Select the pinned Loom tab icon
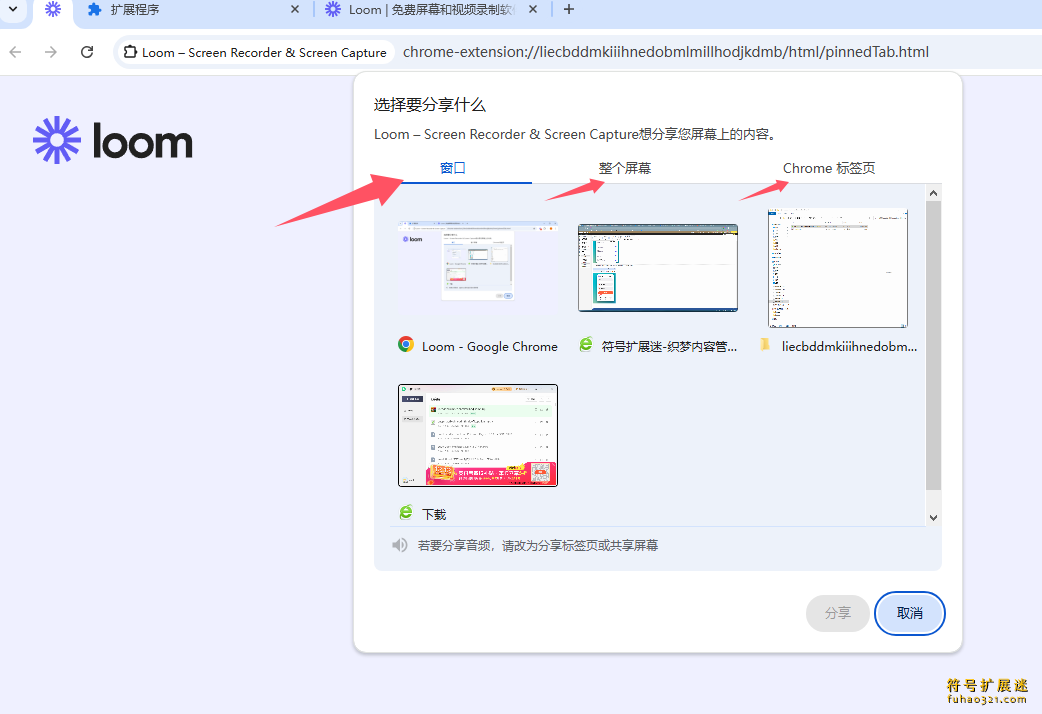This screenshot has width=1042, height=714. click(x=52, y=9)
